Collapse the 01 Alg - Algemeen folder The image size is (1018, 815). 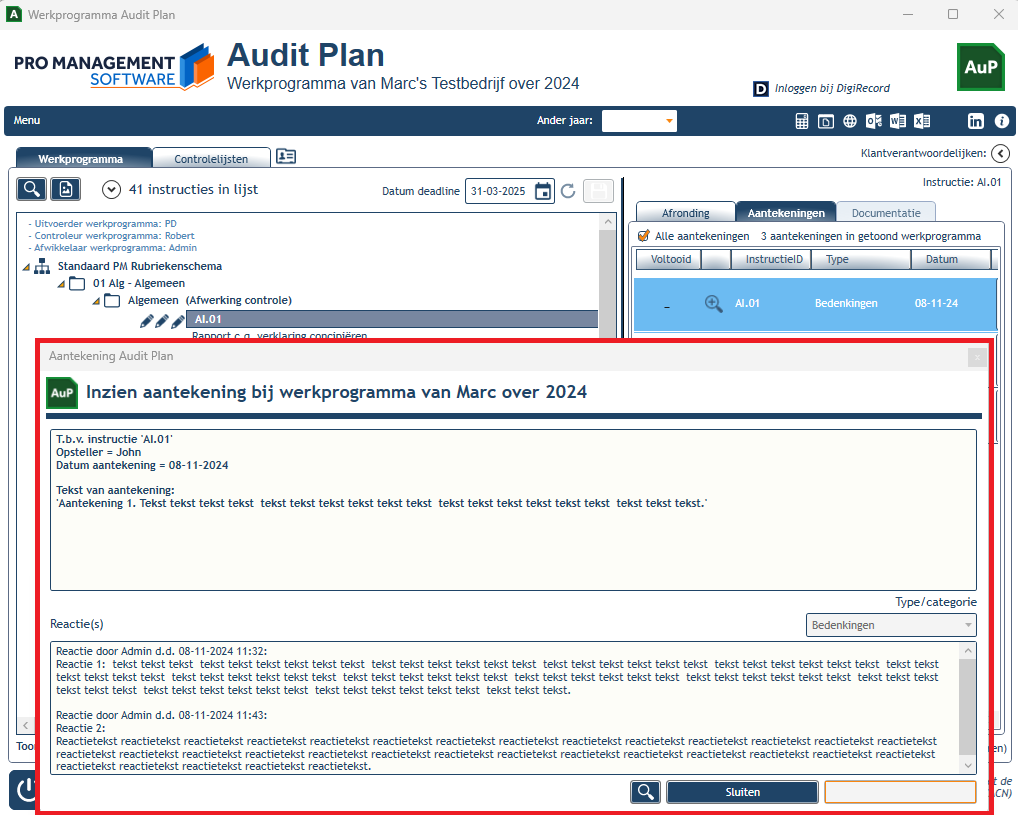61,284
